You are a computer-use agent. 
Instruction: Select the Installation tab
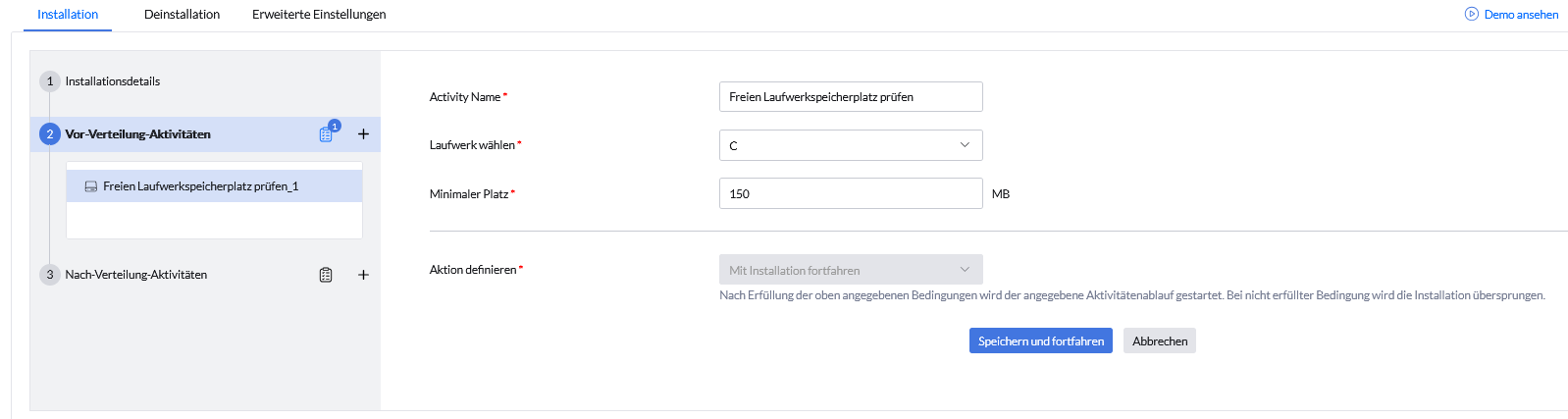(x=68, y=15)
